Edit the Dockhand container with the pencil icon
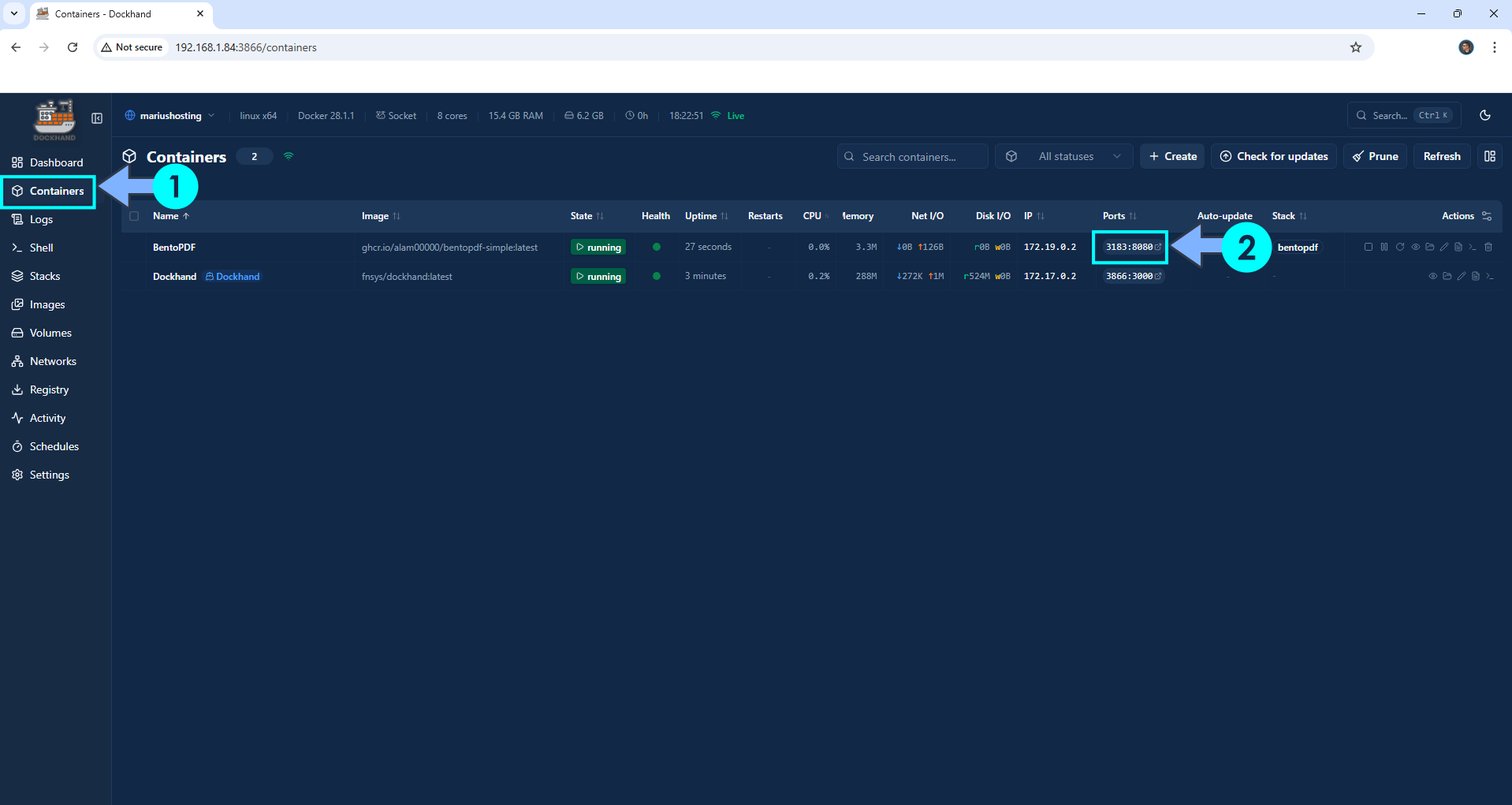The width and height of the screenshot is (1512, 805). (1462, 276)
